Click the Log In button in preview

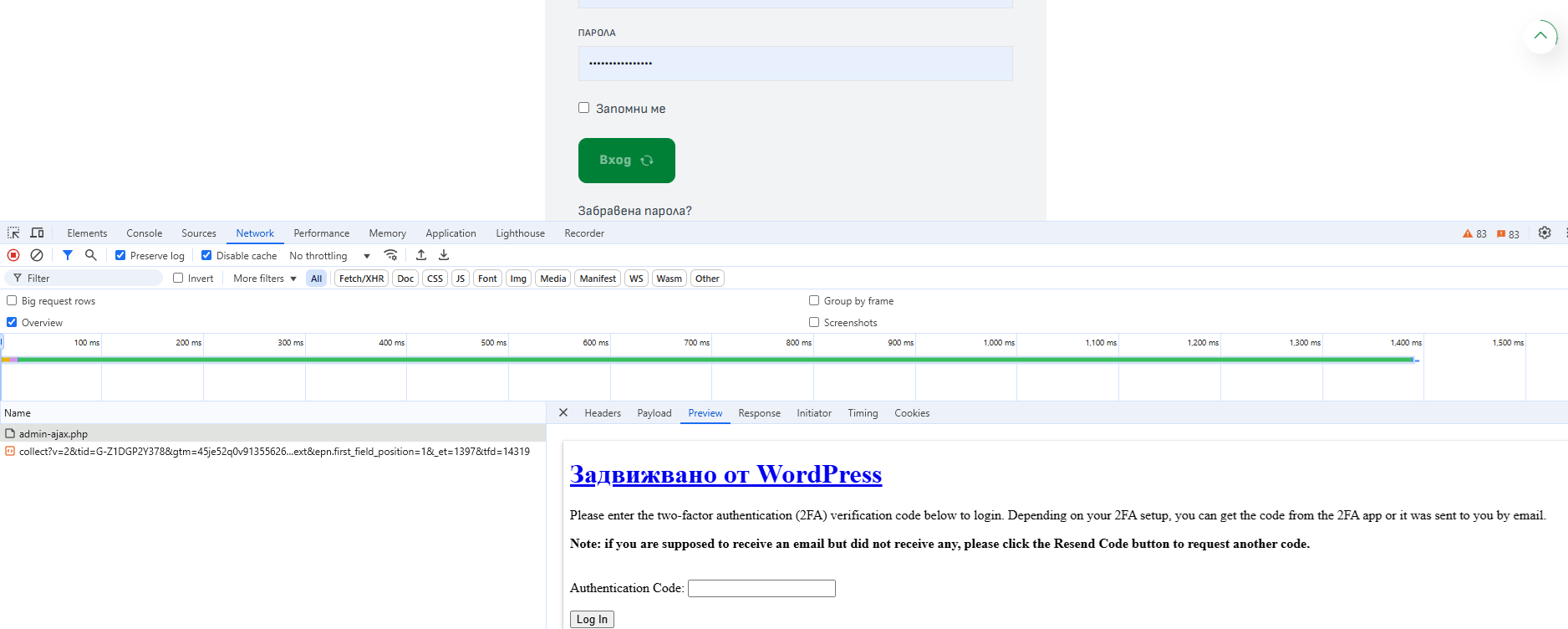tap(592, 619)
